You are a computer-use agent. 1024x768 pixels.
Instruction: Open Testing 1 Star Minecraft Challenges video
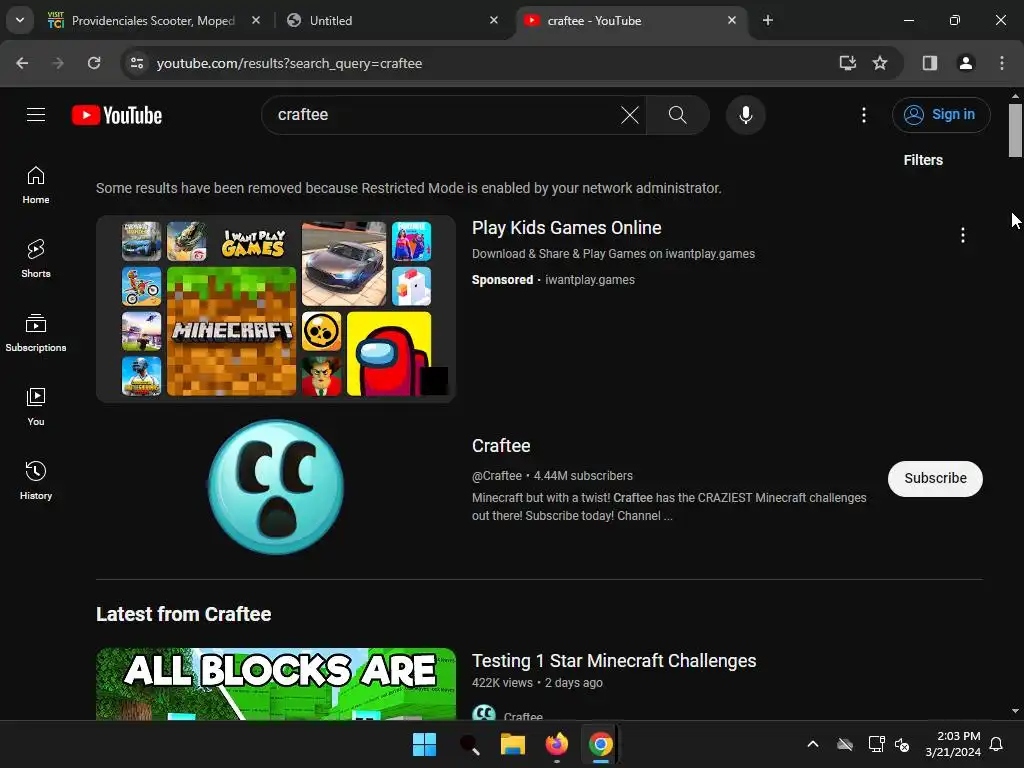coord(614,661)
